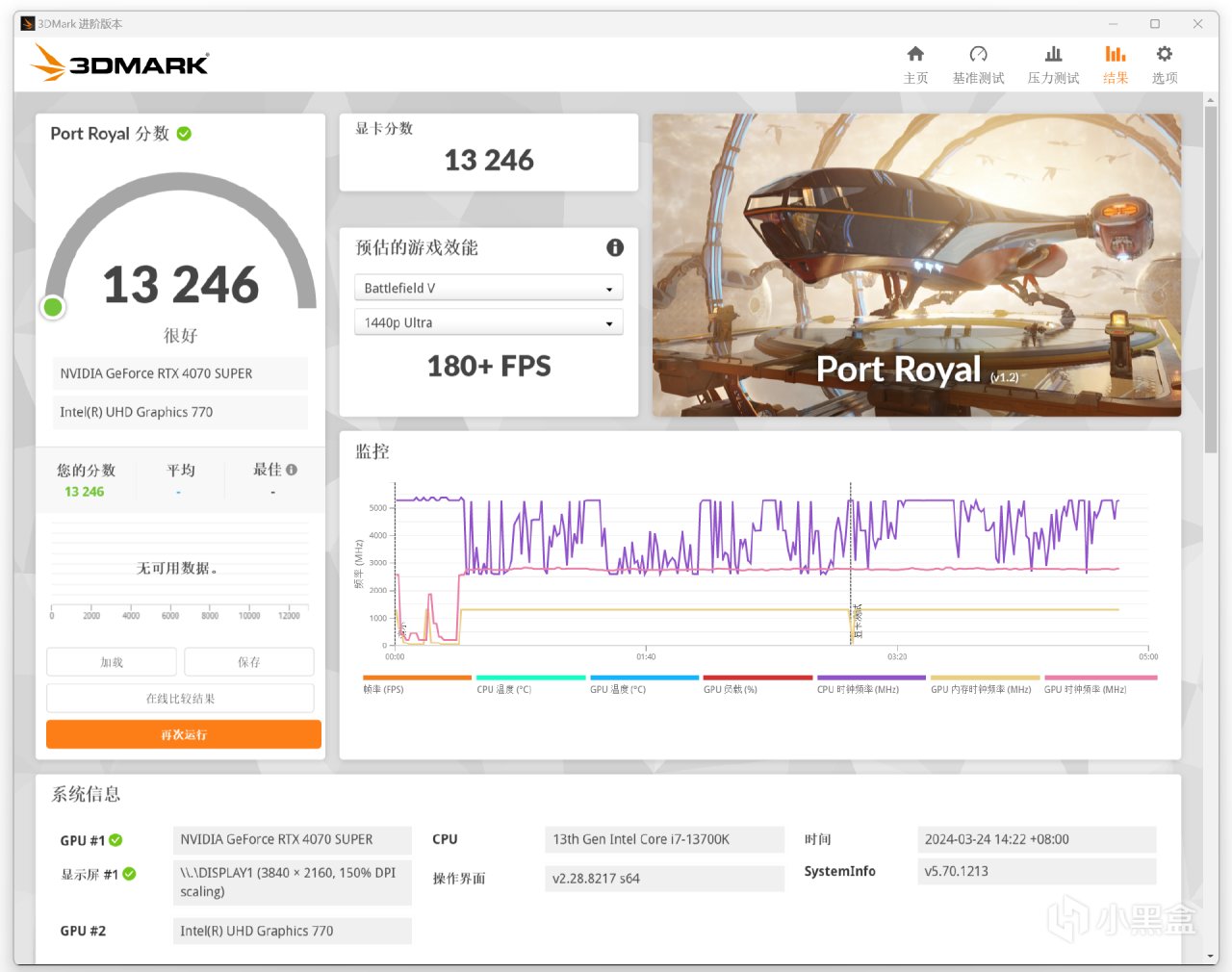This screenshot has height=972, width=1232.
Task: Click the Port Royal preview image
Action: 916,265
